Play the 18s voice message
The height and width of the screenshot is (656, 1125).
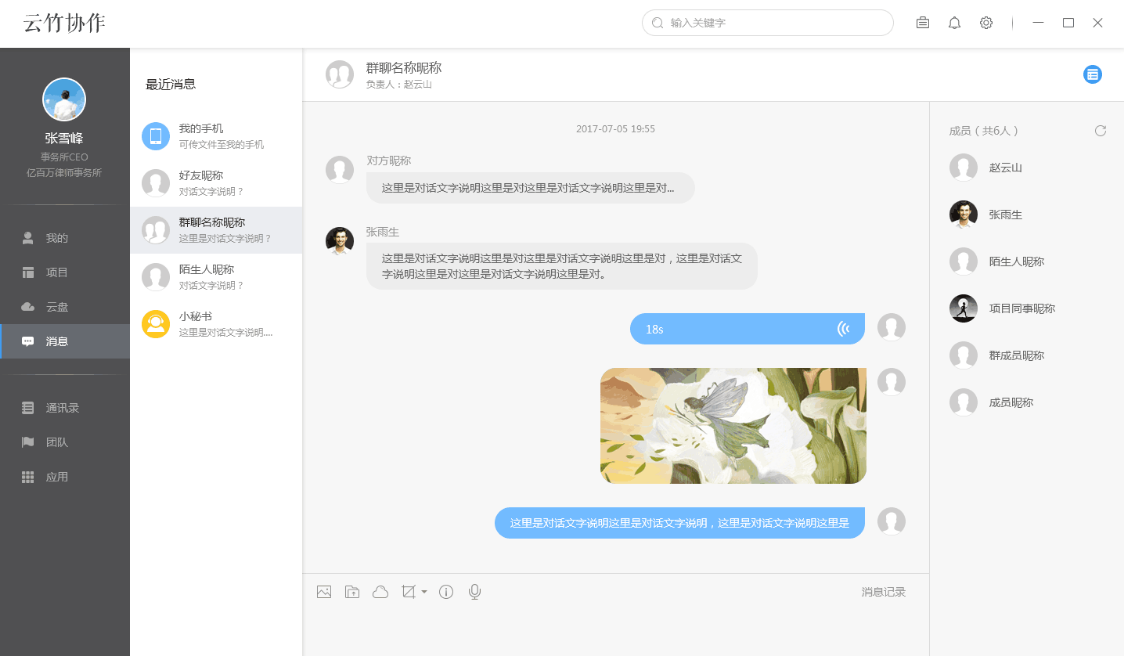(x=747, y=329)
